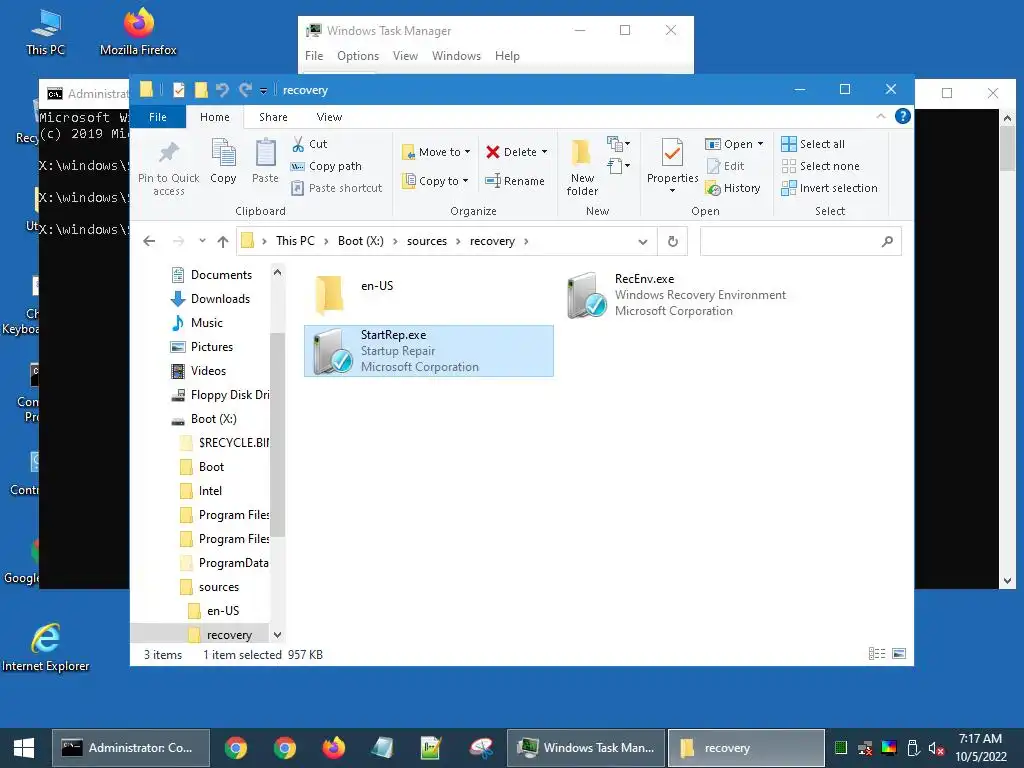The image size is (1024, 768).
Task: Click Copy in the Clipboard group
Action: coord(223,161)
